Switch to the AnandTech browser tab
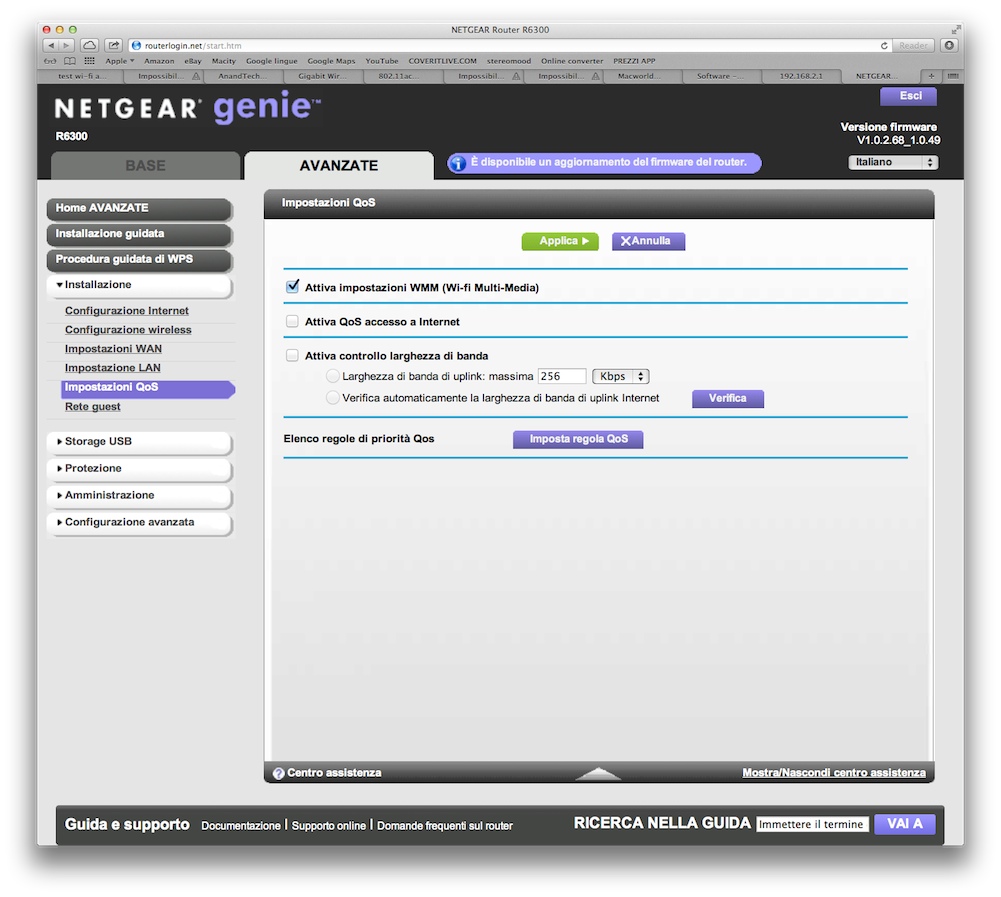Screen dimensions: 1001x897 pos(243,76)
